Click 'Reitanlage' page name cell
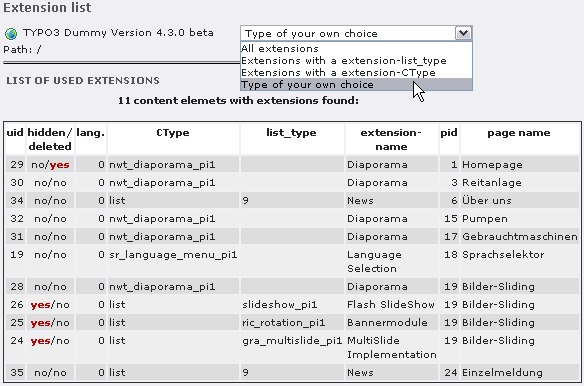 (x=520, y=183)
